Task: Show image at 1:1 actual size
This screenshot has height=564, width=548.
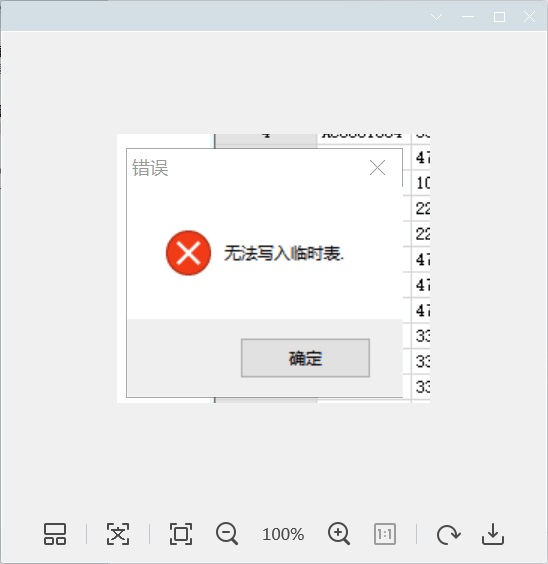Action: pos(385,534)
